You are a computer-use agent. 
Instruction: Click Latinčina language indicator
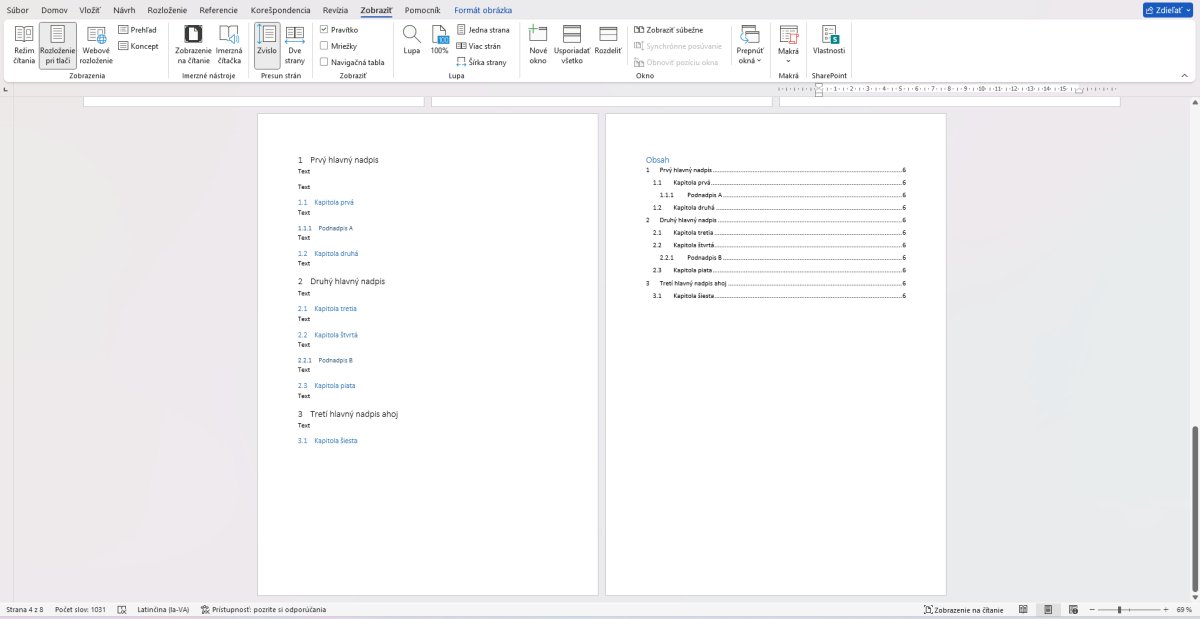tap(162, 609)
